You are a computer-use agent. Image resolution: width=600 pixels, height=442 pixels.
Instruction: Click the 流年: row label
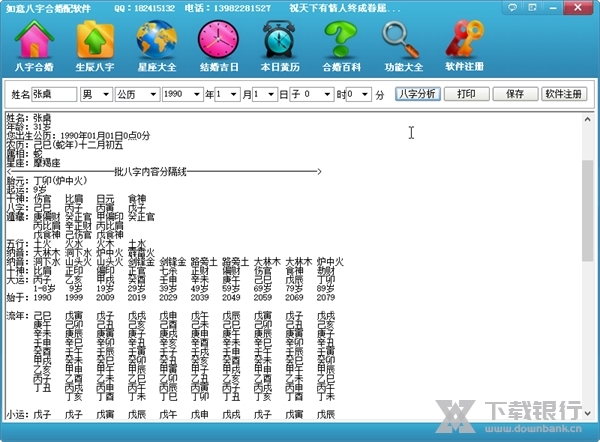click(x=18, y=316)
